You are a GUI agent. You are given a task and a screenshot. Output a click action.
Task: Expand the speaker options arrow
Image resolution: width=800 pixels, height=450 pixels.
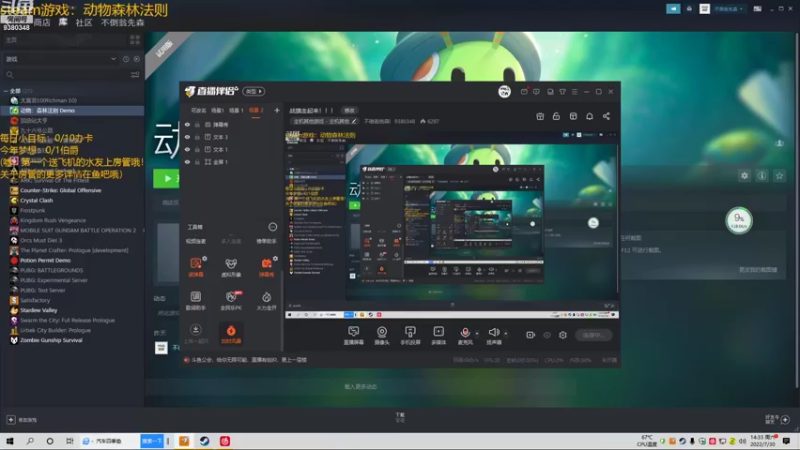[x=506, y=334]
